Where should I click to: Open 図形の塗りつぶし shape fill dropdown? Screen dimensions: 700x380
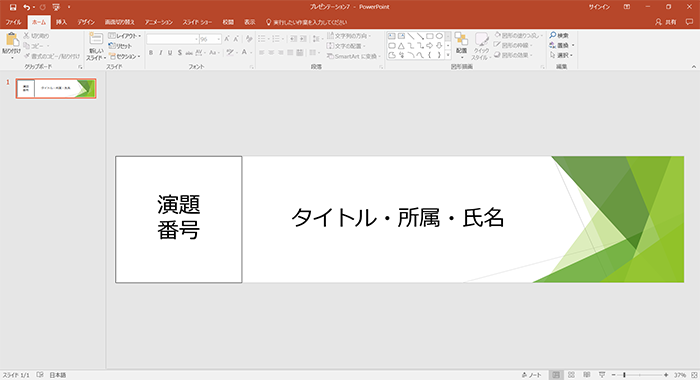(518, 35)
